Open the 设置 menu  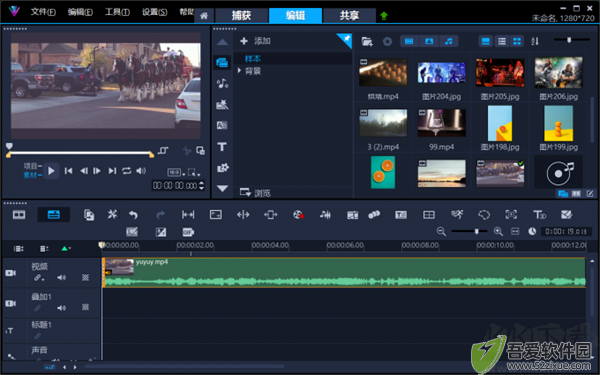pos(154,12)
